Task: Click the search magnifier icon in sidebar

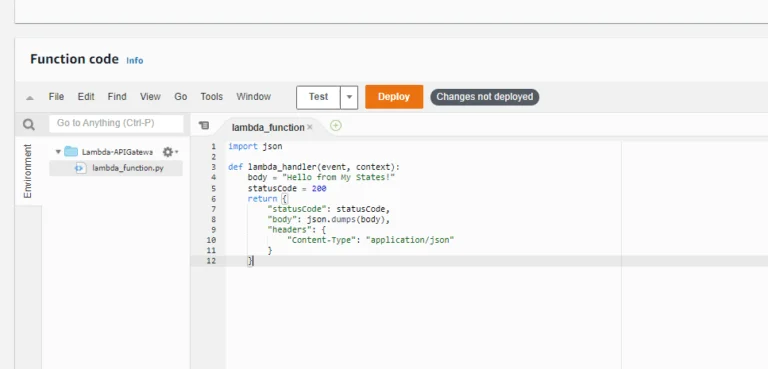Action: tap(29, 124)
